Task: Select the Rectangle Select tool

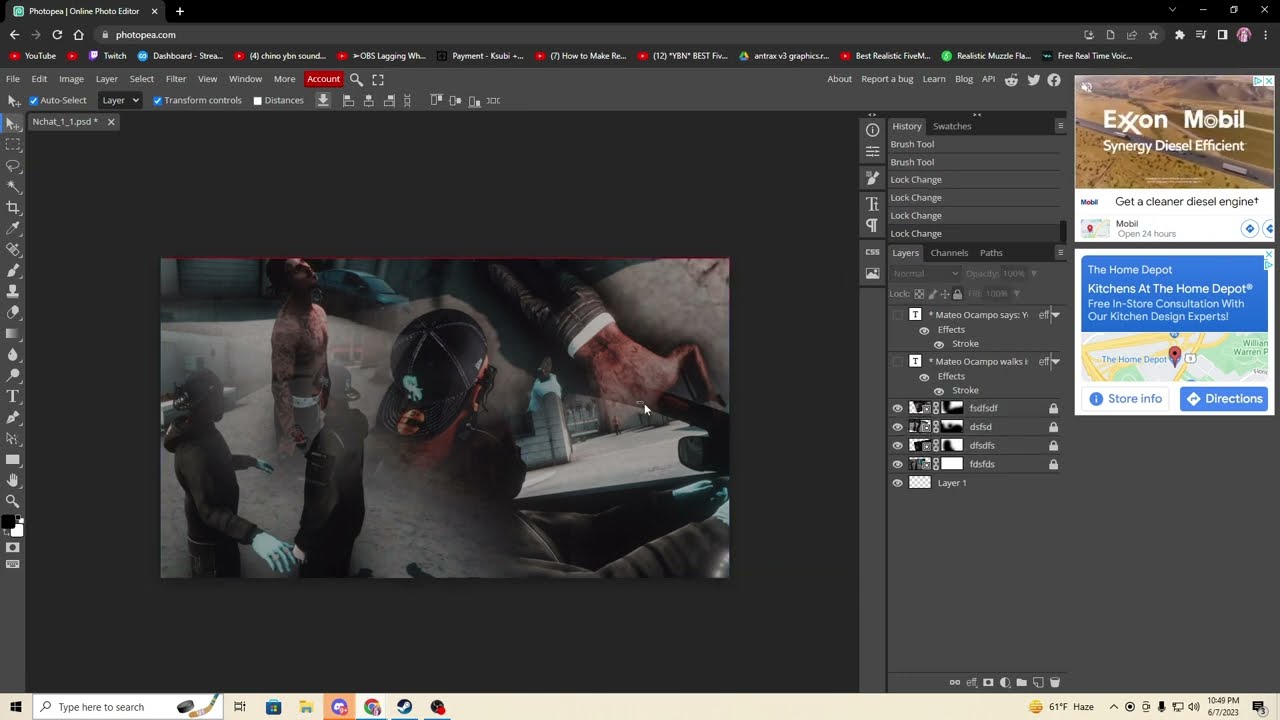Action: (x=13, y=144)
